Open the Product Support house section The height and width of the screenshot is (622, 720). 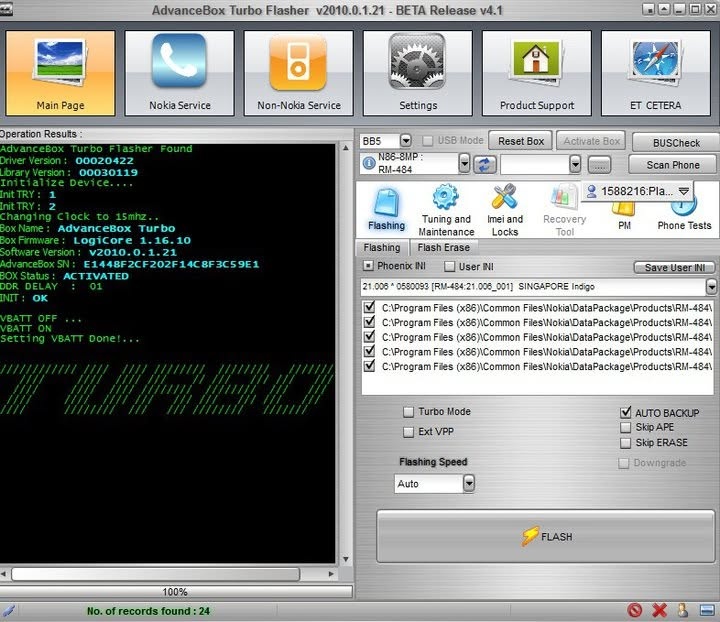coord(537,73)
